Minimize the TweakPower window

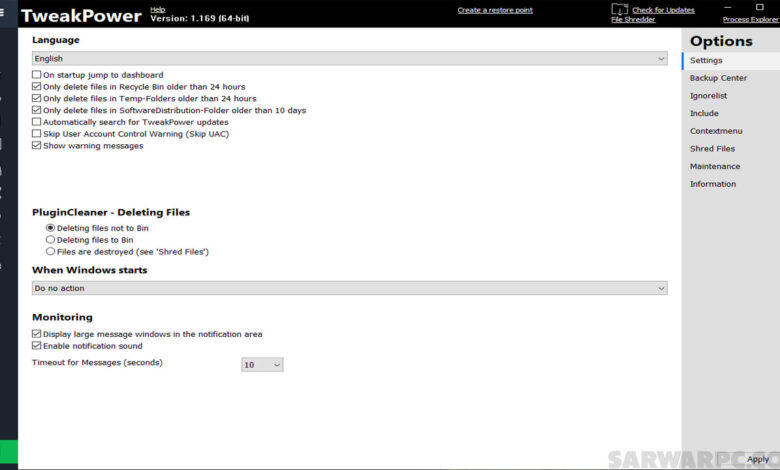[728, 7]
